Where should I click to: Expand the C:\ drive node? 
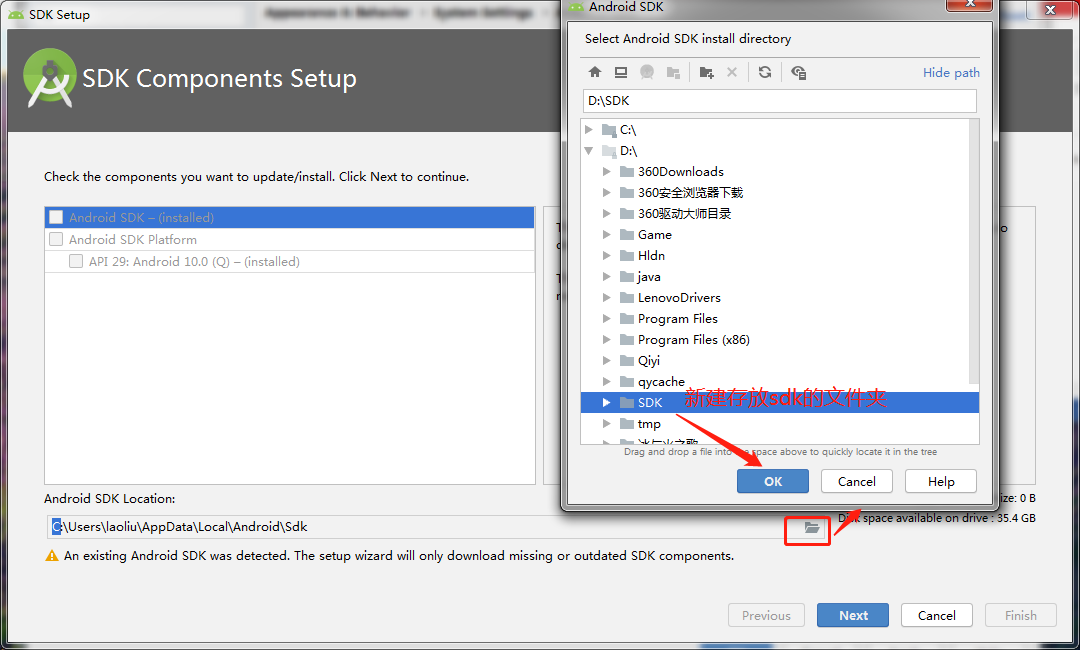coord(588,129)
